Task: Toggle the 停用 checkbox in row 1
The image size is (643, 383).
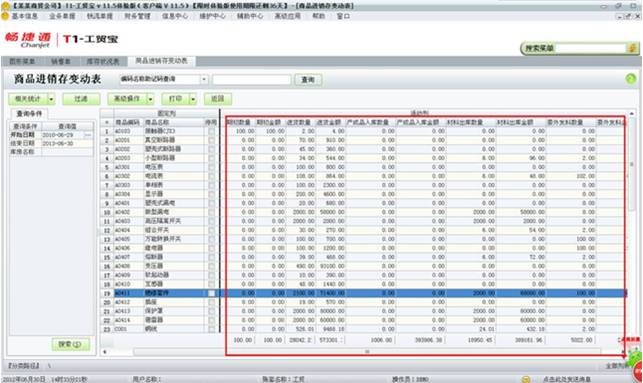Action: pos(211,131)
